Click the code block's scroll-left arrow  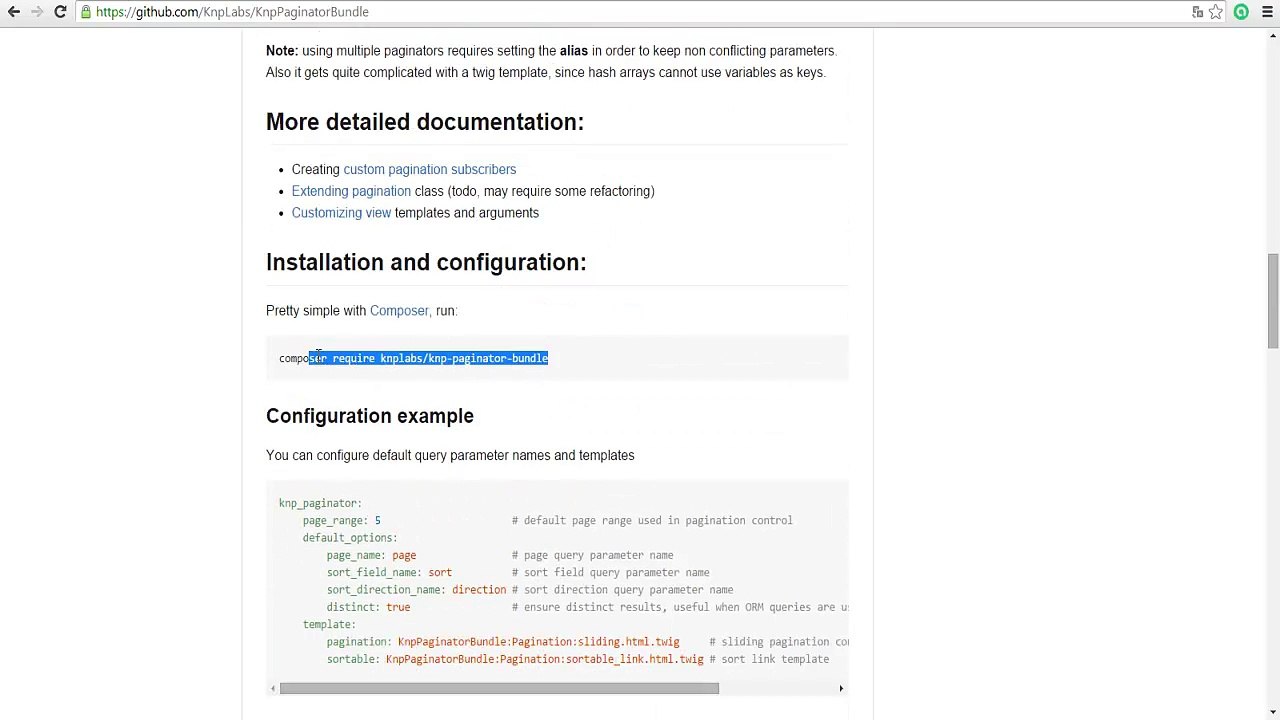273,688
